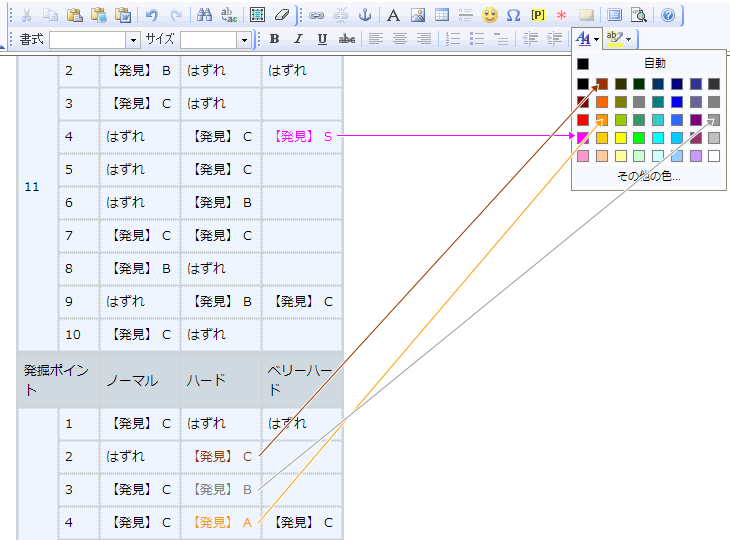This screenshot has height=540, width=730.
Task: Click the pink 【発見】 S cell
Action: coord(302,136)
